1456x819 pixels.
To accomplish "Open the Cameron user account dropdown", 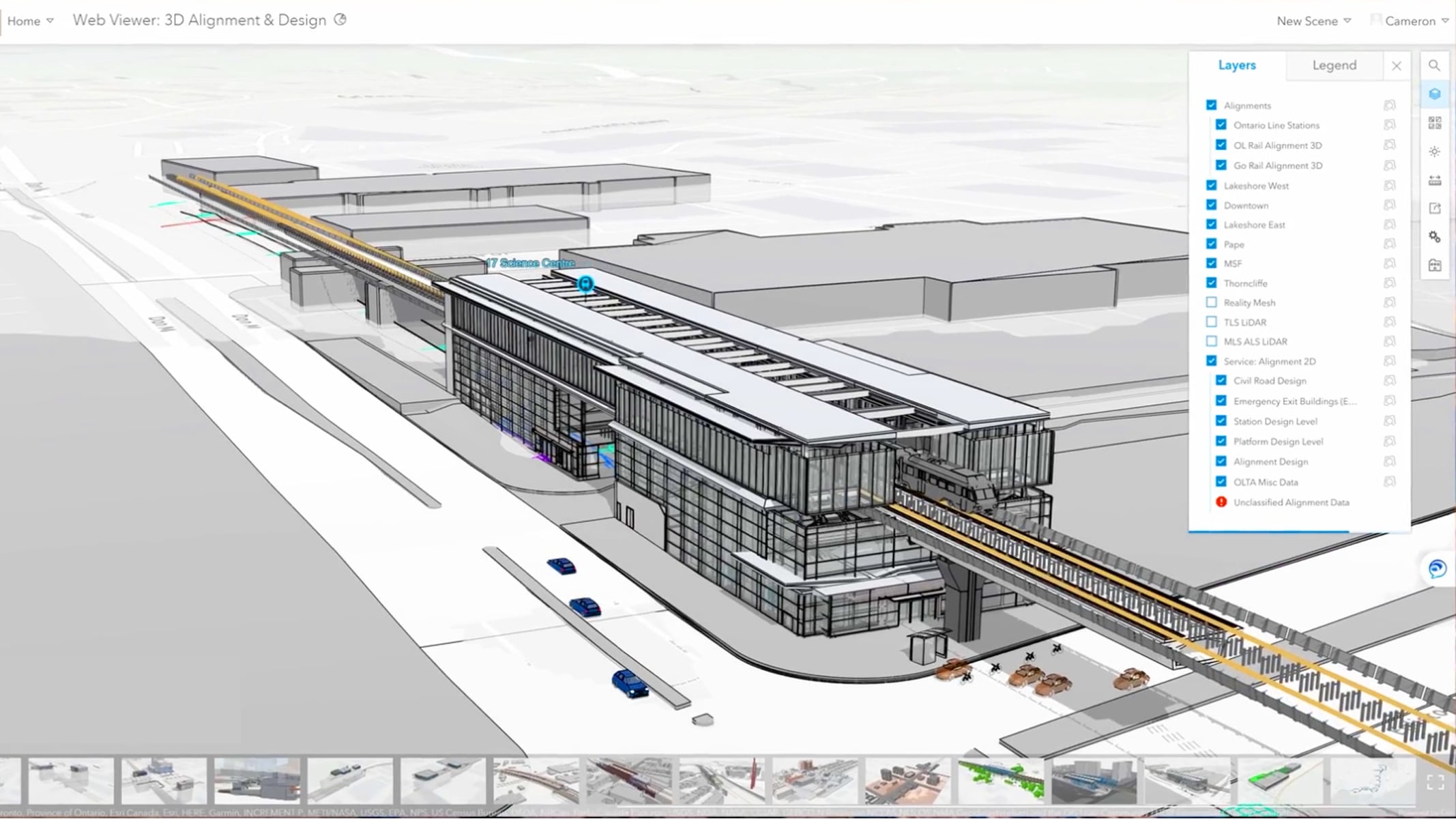I will click(1412, 20).
